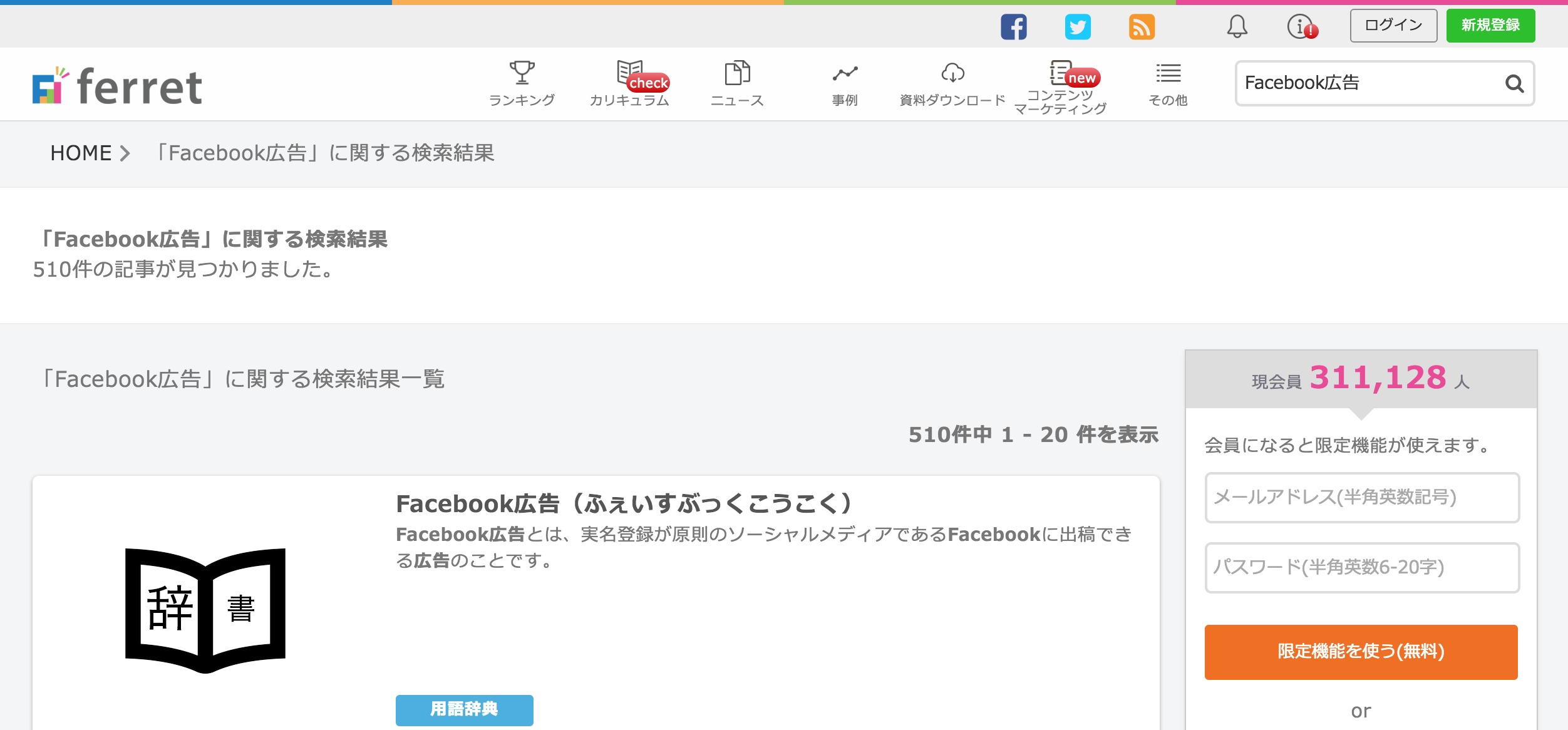Viewport: 1568px width, 730px height.
Task: Open the 資料ダウンロード cloud icon
Action: 952,73
